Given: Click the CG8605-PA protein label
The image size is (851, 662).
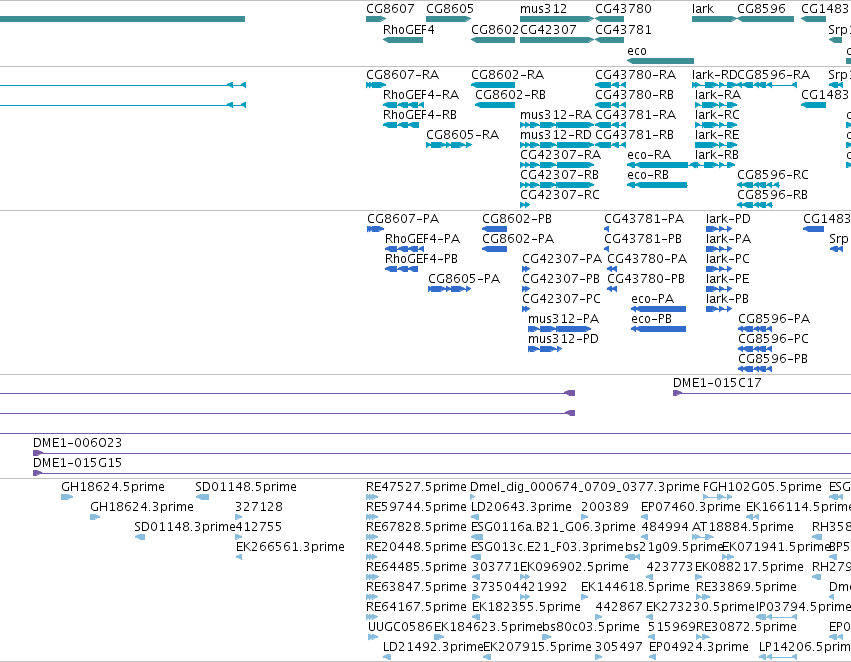Looking at the screenshot, I should (x=464, y=279).
